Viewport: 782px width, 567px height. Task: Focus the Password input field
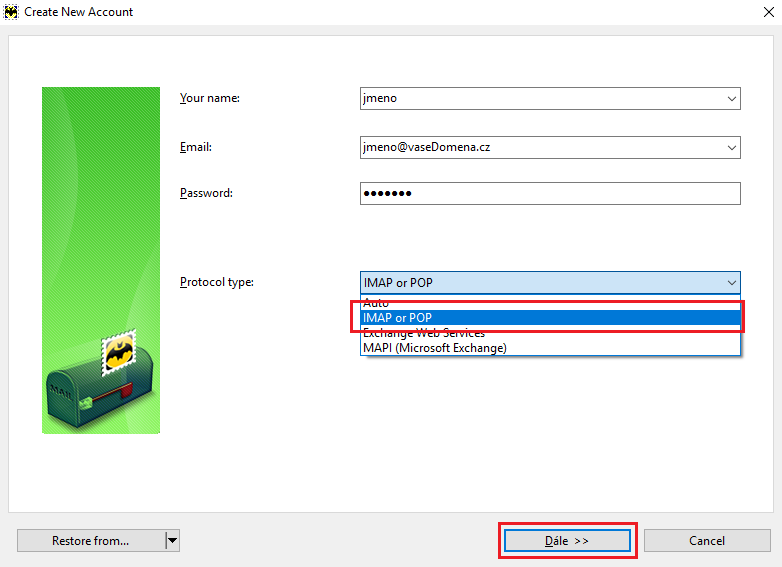pyautogui.click(x=550, y=193)
